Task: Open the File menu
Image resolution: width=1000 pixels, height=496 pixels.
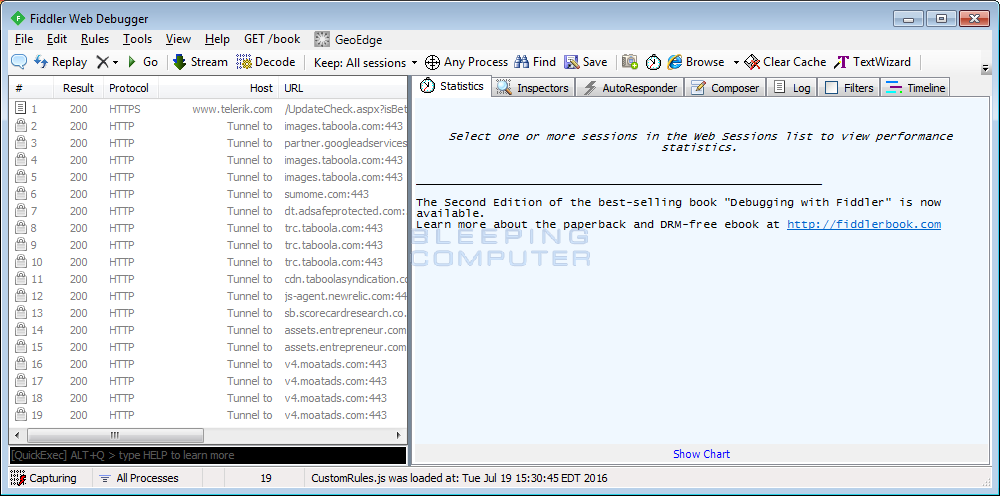Action: [24, 39]
